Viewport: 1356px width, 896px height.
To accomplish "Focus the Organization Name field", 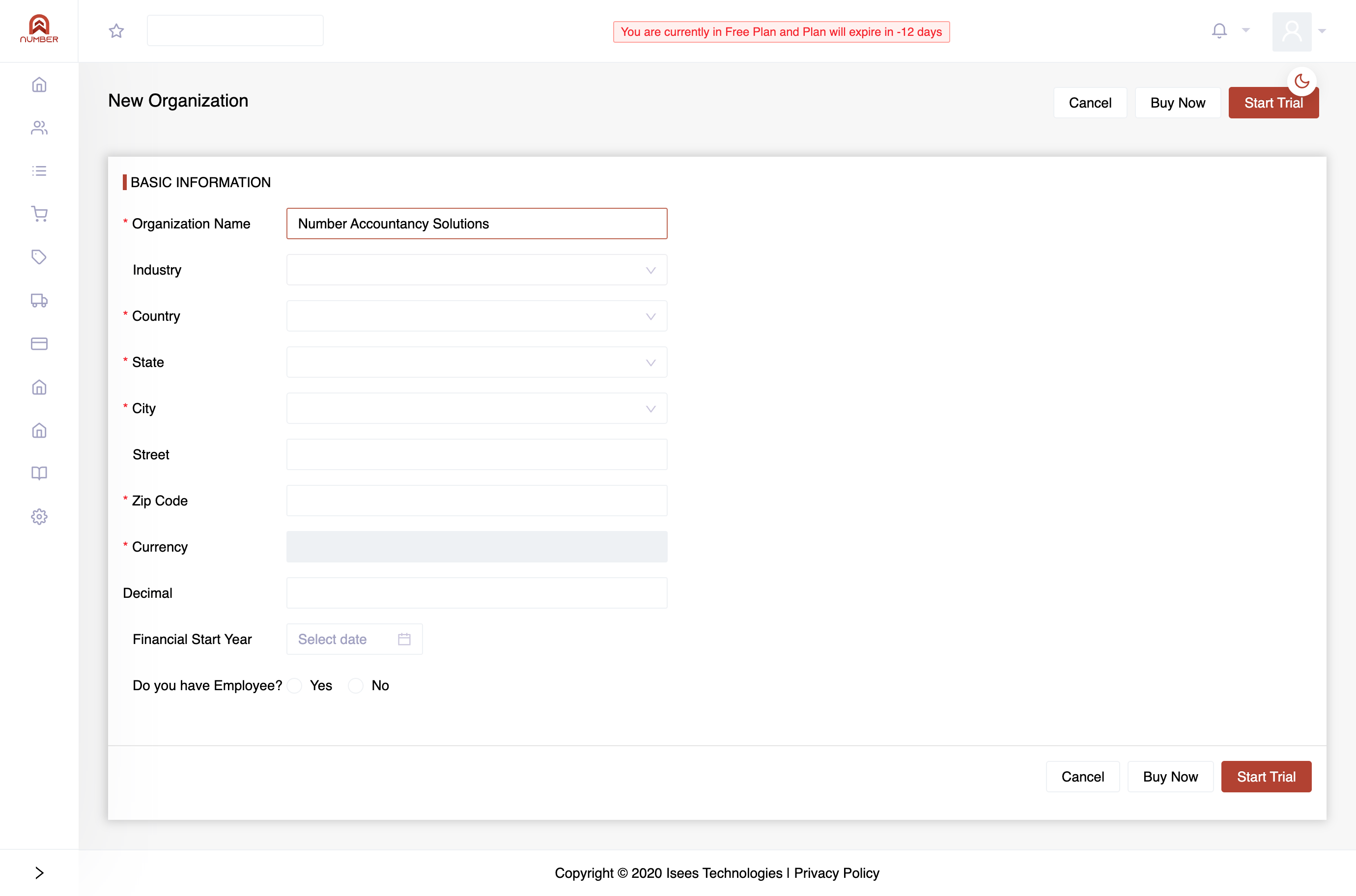I will tap(477, 224).
